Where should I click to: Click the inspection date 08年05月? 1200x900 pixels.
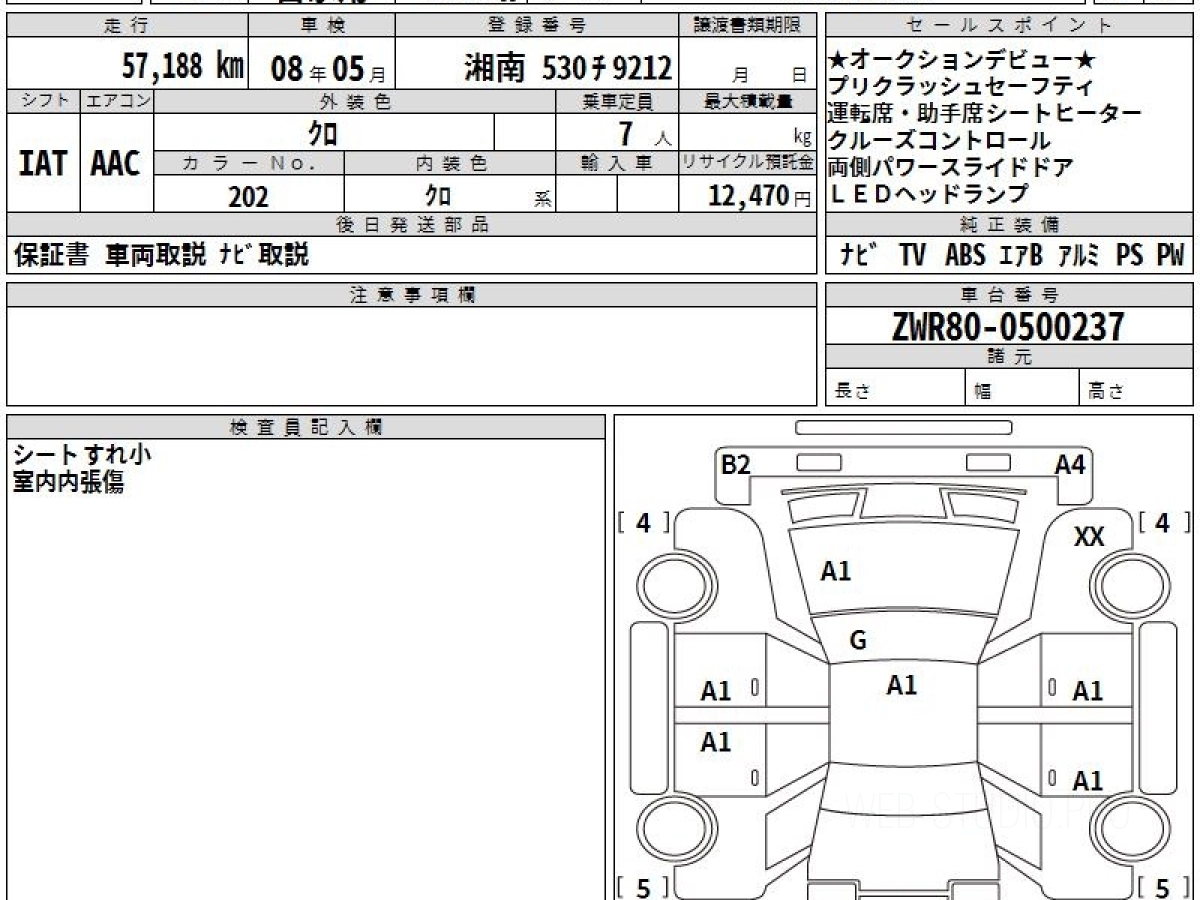click(327, 69)
